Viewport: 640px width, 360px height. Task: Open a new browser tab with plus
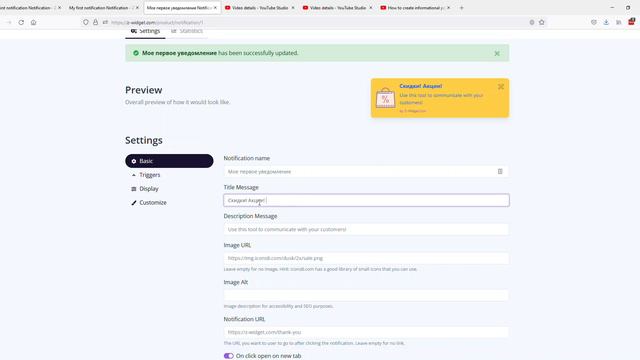point(462,8)
